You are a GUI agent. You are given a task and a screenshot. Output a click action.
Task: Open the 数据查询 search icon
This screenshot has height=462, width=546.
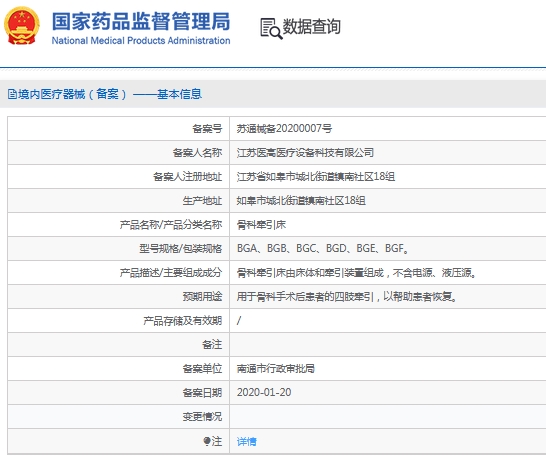click(271, 28)
